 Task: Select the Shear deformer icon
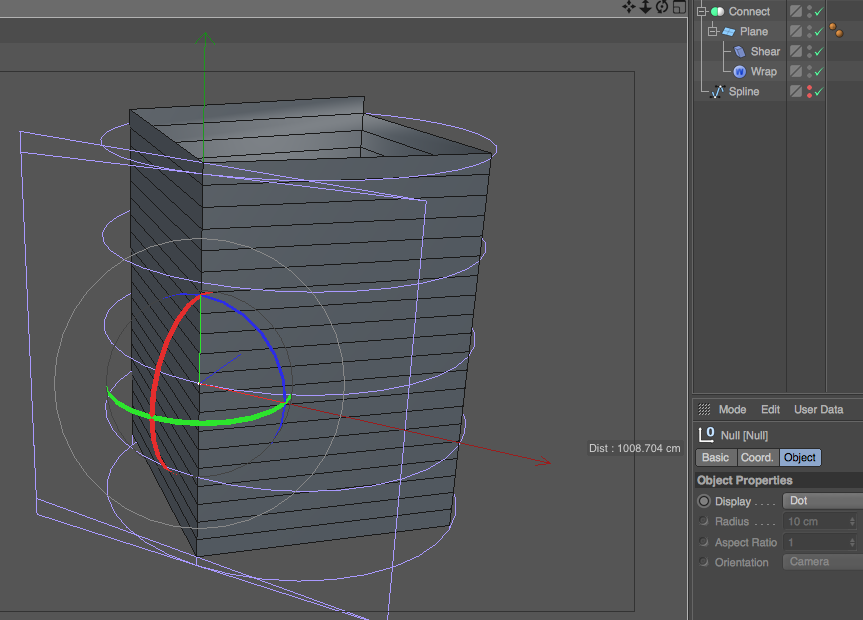pos(740,51)
